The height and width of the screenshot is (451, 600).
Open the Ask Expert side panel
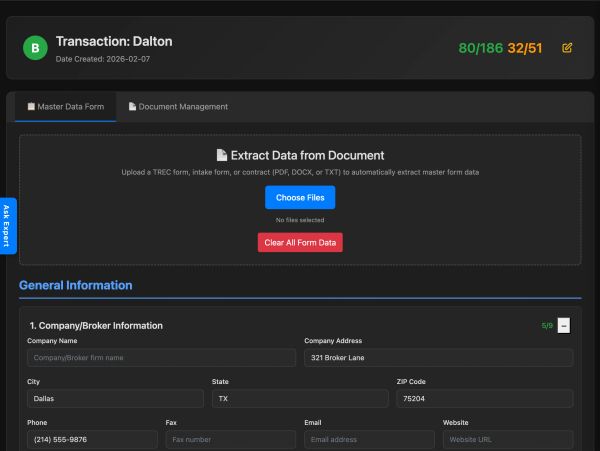(x=8, y=226)
